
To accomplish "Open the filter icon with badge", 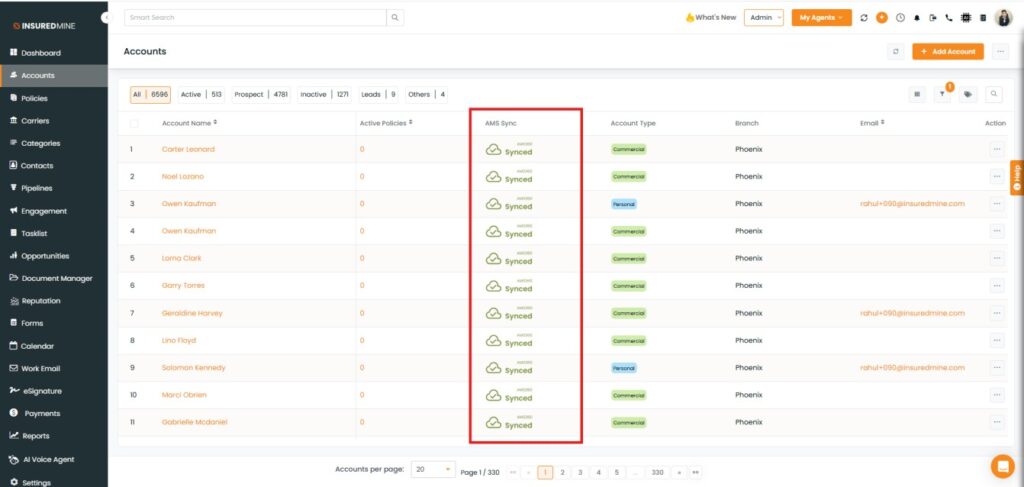I will (943, 94).
